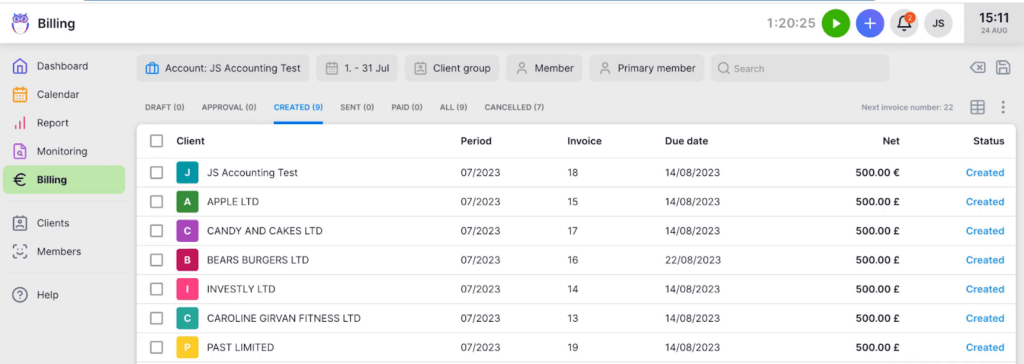The height and width of the screenshot is (364, 1024).
Task: Tick checkbox for CANDY AND CAKES LTD
Action: click(156, 231)
